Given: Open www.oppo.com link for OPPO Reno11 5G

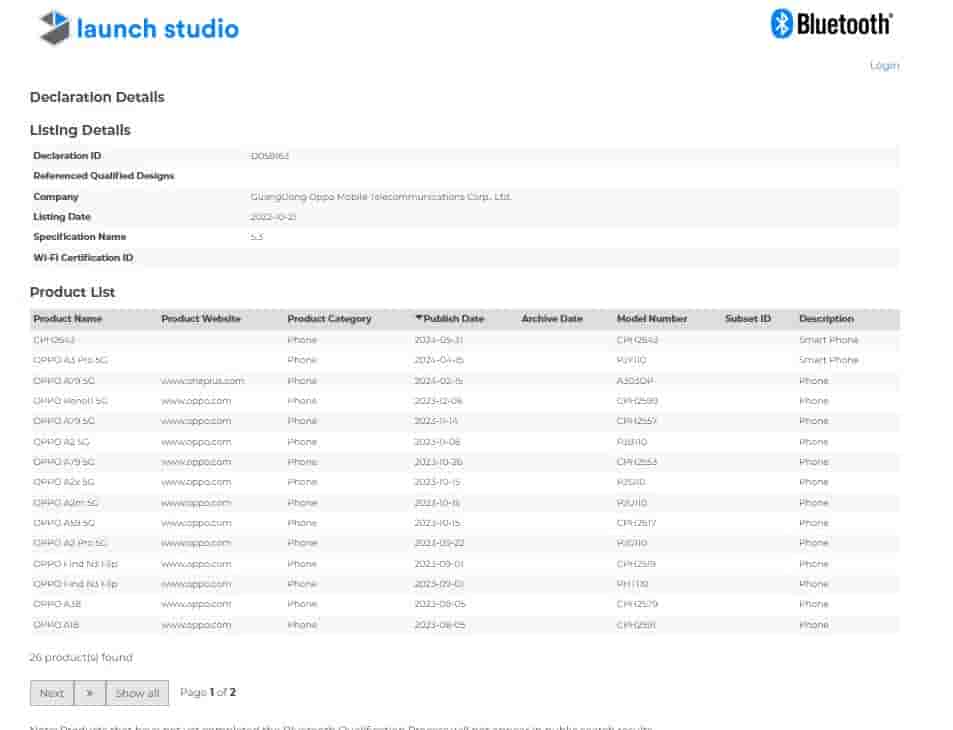Looking at the screenshot, I should [x=196, y=401].
